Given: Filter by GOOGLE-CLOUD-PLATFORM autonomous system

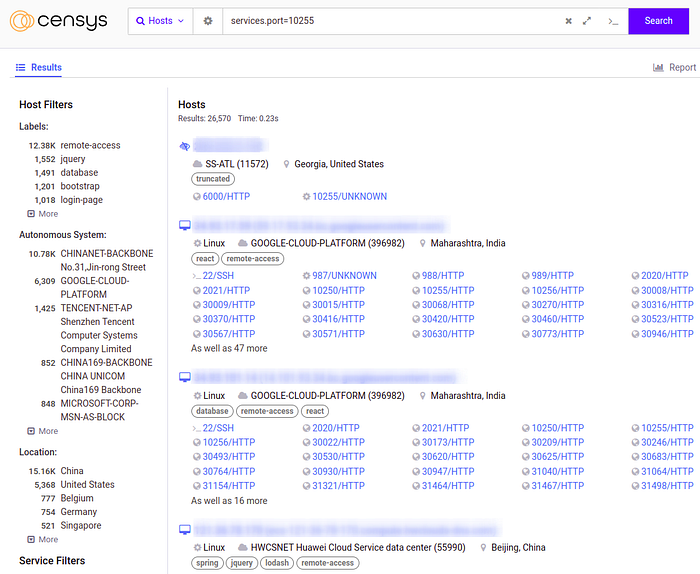Looking at the screenshot, I should coord(95,287).
